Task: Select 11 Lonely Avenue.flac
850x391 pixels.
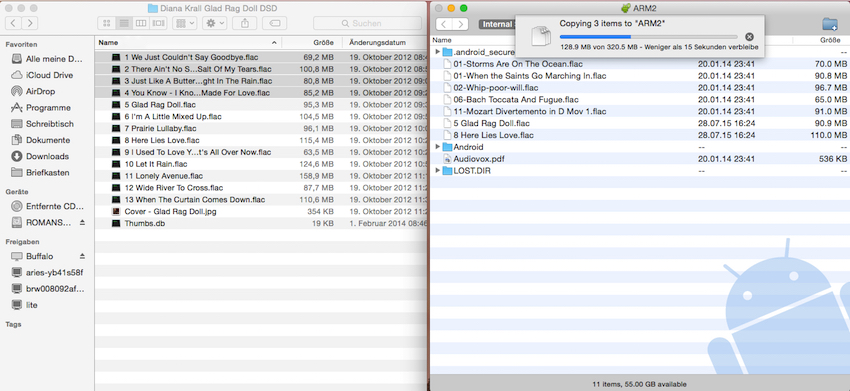Action: point(261,176)
